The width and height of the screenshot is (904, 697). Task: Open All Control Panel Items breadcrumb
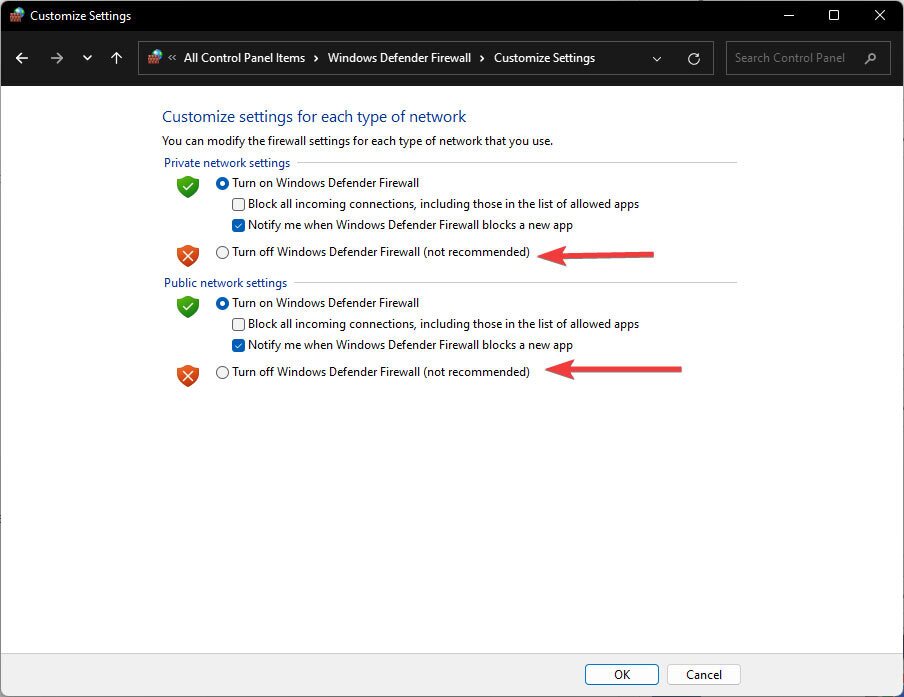(244, 58)
